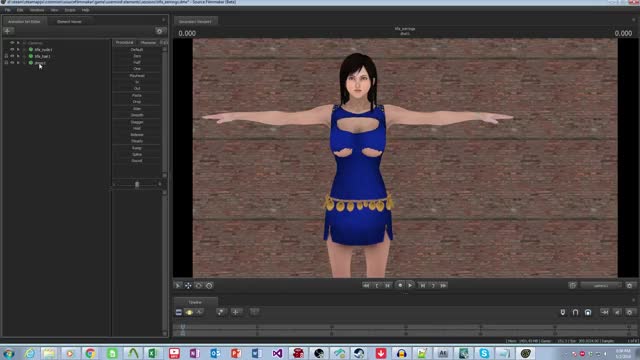Toggle the lock icon on dress1 row
This screenshot has height=360, width=640.
6,63
